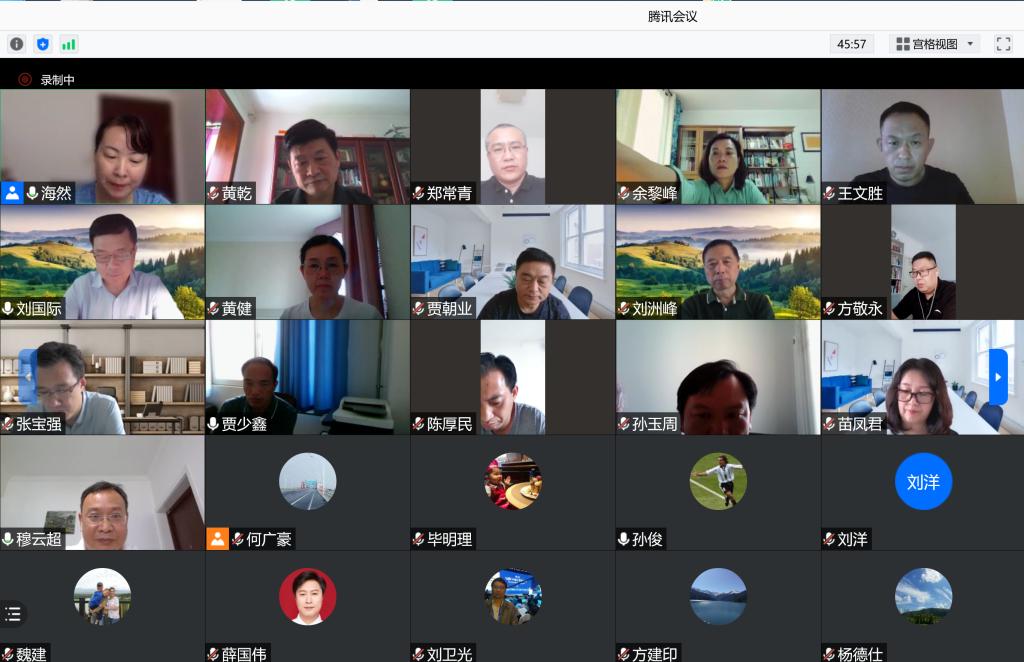
Task: Click the 刘洲峰 name label
Action: [x=654, y=308]
